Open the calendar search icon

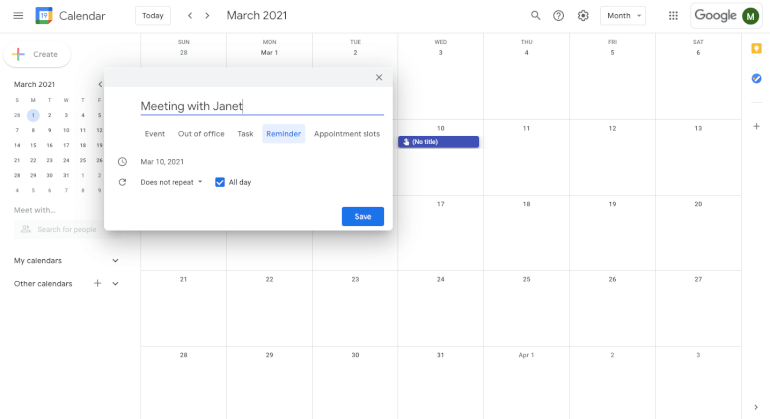pos(535,16)
